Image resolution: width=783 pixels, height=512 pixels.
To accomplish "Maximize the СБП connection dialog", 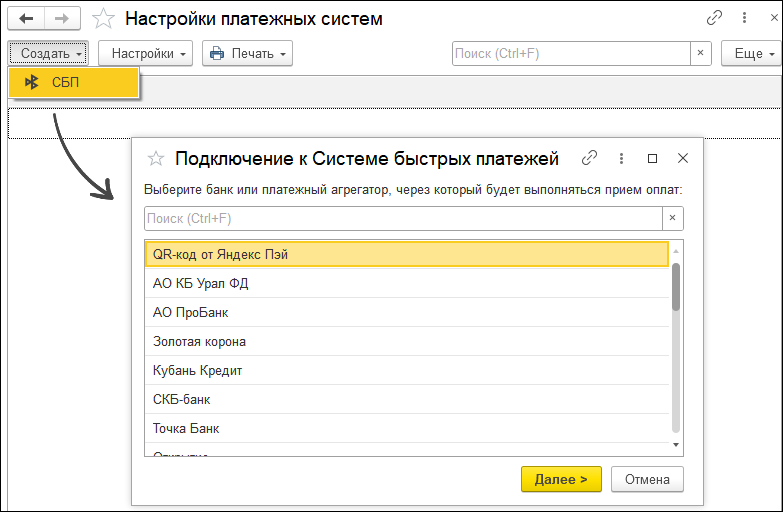I will tap(652, 158).
